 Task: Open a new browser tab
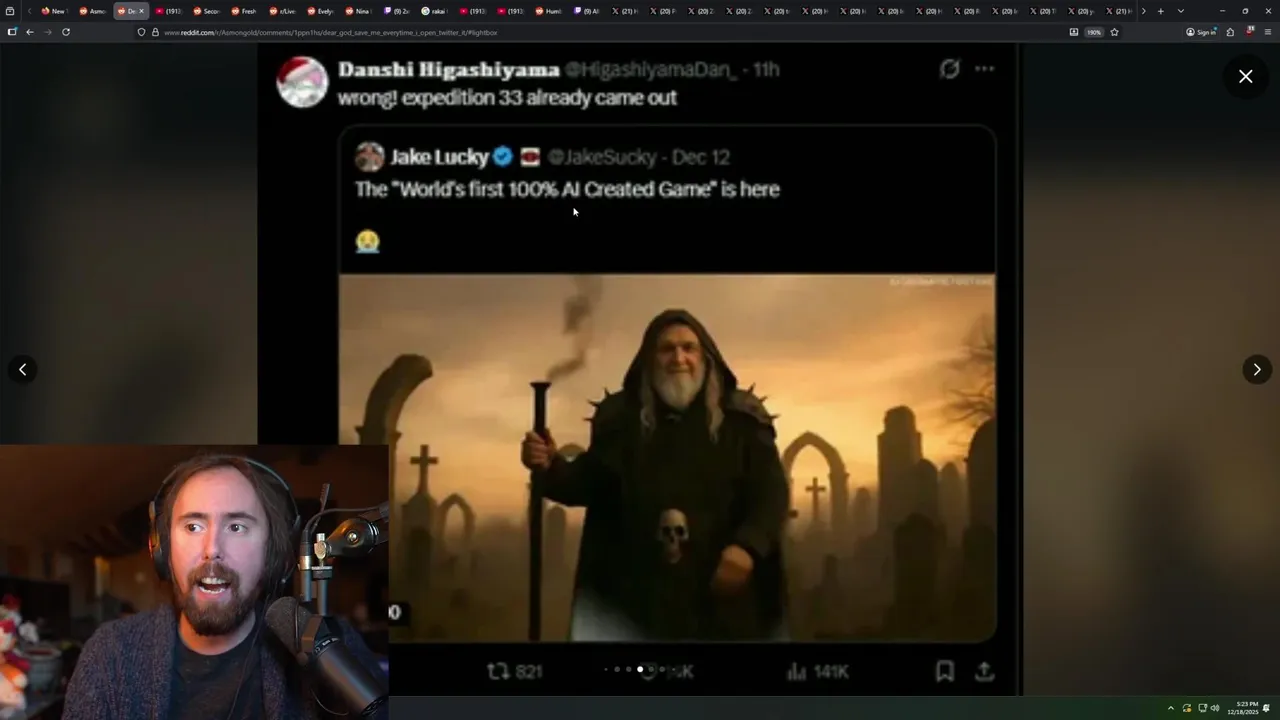pos(1160,11)
